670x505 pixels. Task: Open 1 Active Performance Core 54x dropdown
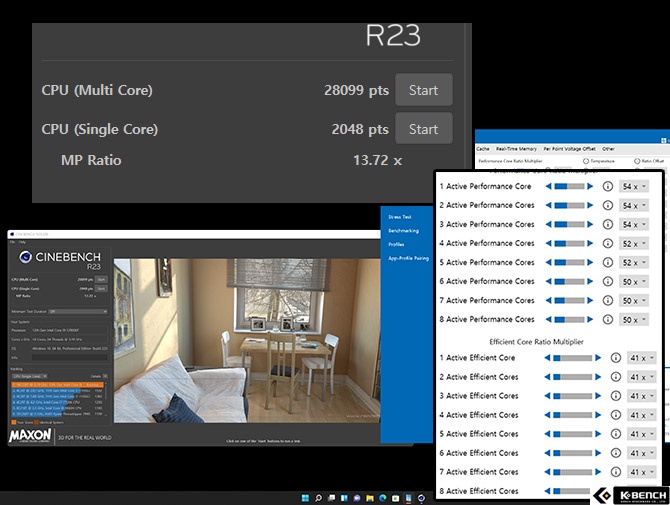[634, 186]
